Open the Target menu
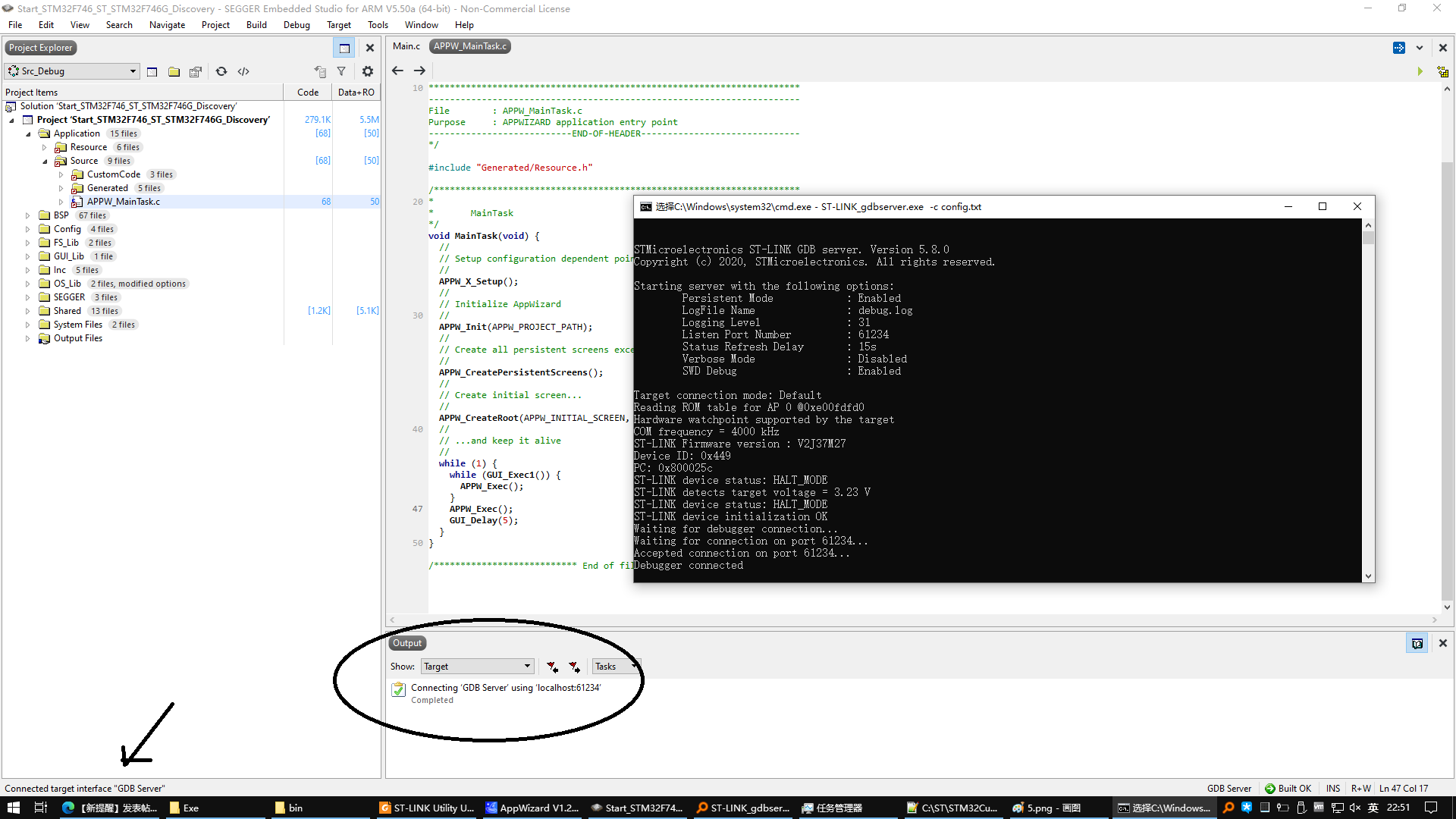The width and height of the screenshot is (1456, 819). 339,25
